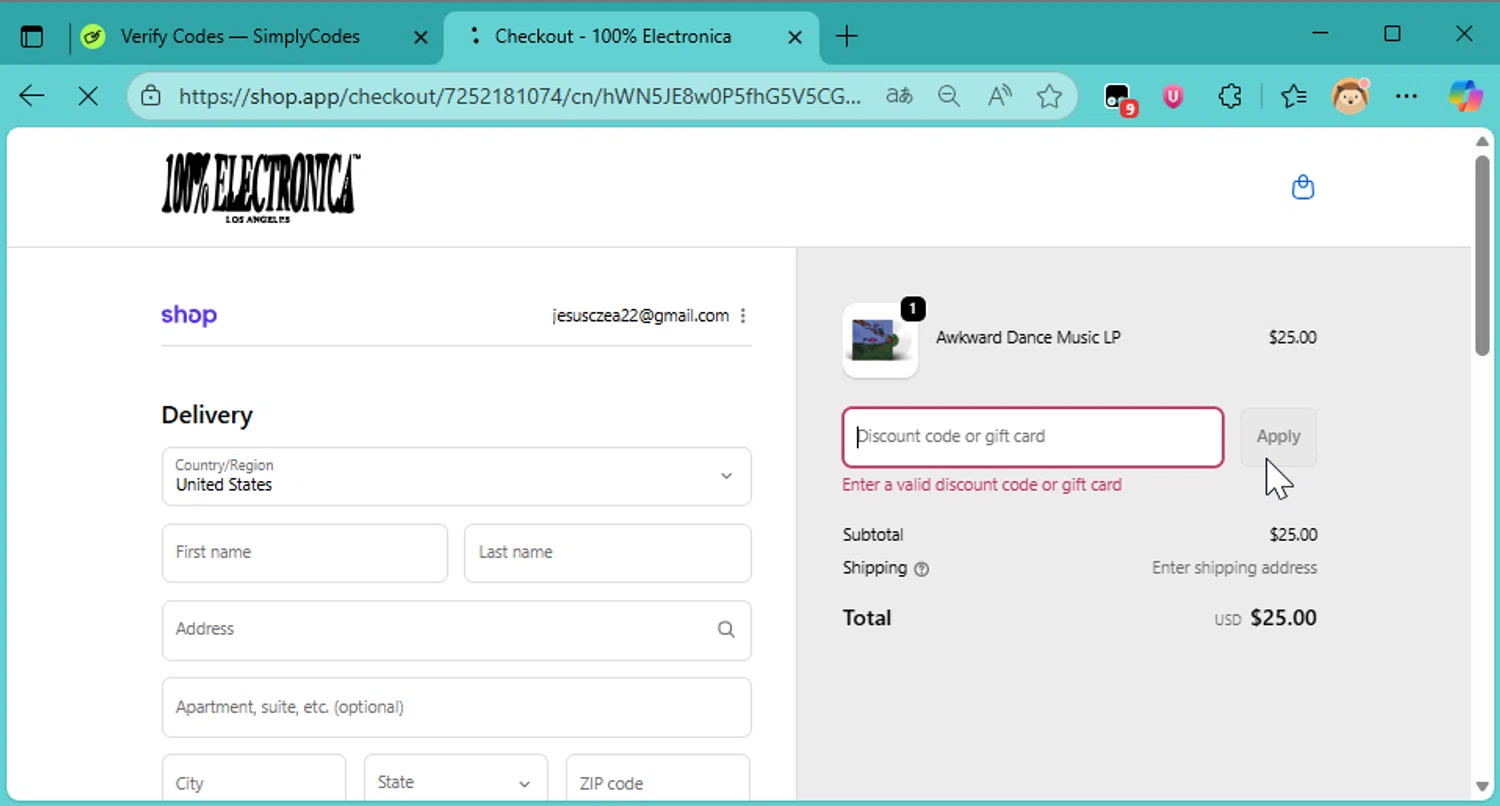Image resolution: width=1500 pixels, height=806 pixels.
Task: Focus the City field
Action: (254, 783)
